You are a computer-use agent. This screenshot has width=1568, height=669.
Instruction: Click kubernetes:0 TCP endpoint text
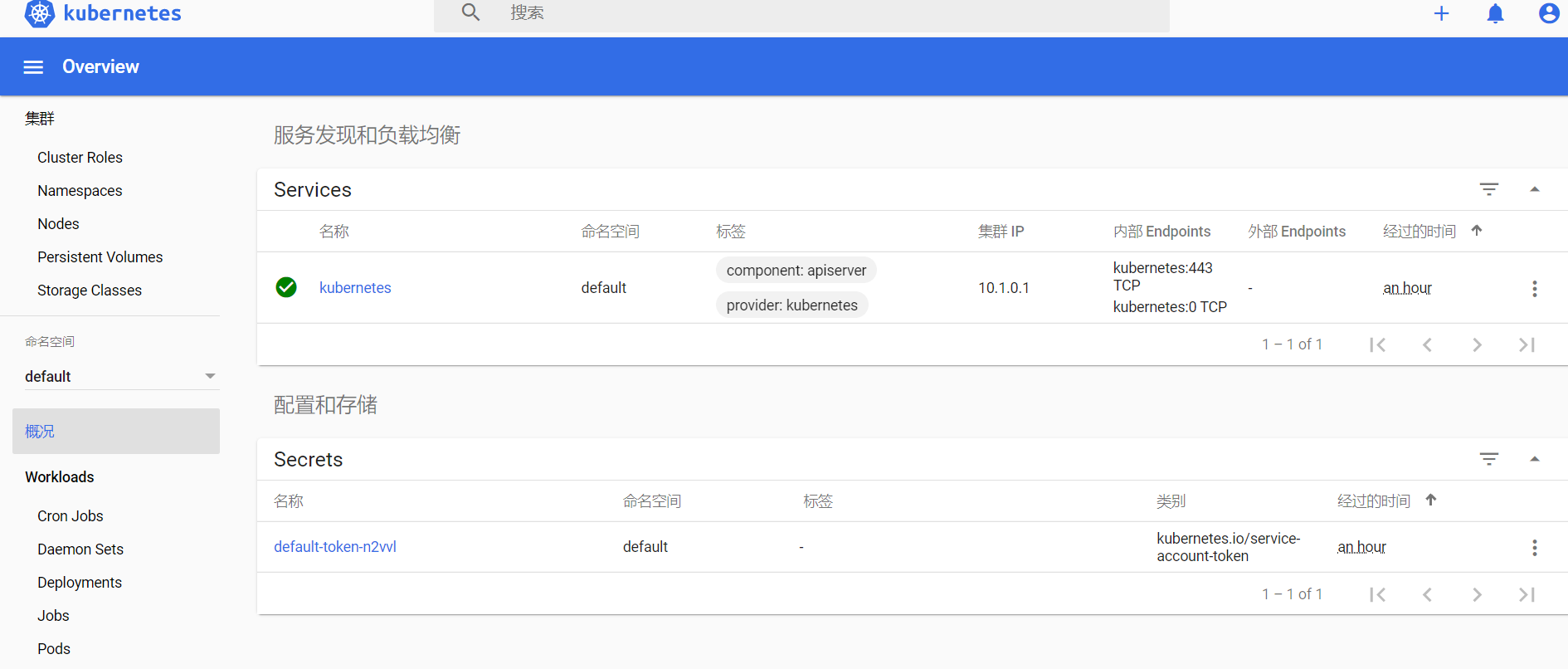click(1170, 307)
